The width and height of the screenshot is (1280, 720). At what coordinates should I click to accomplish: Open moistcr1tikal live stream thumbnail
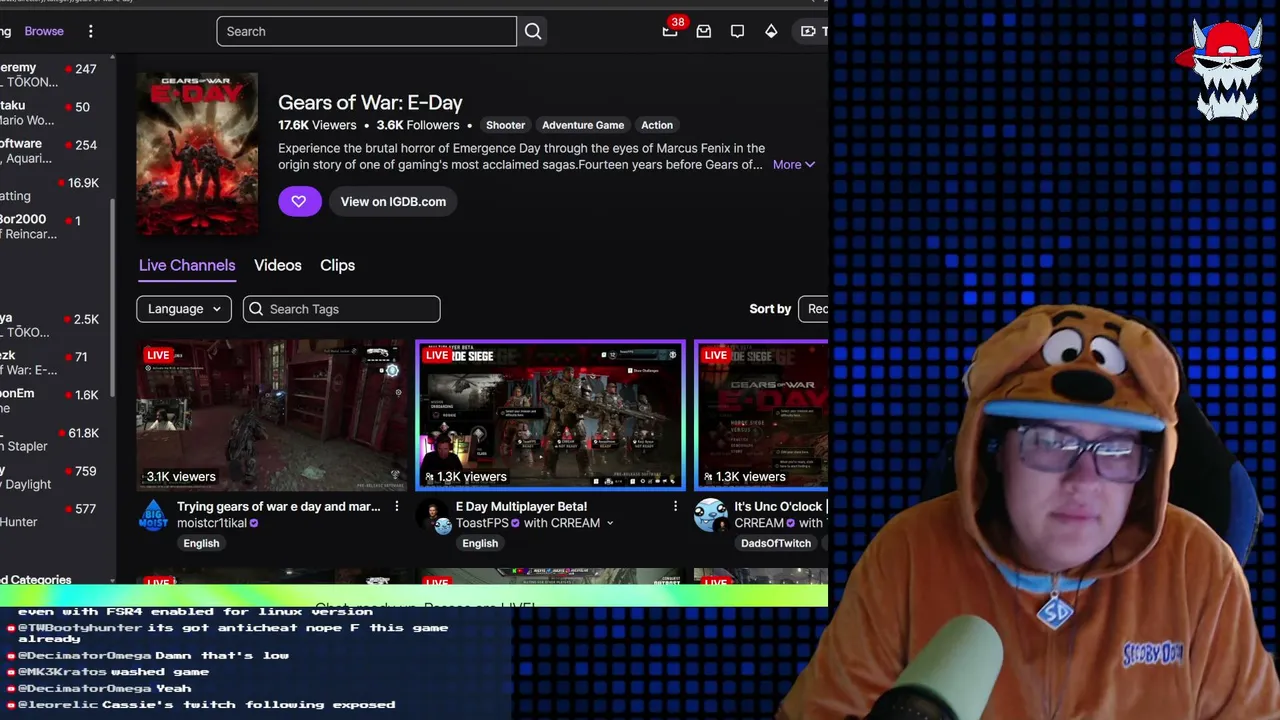coord(272,416)
